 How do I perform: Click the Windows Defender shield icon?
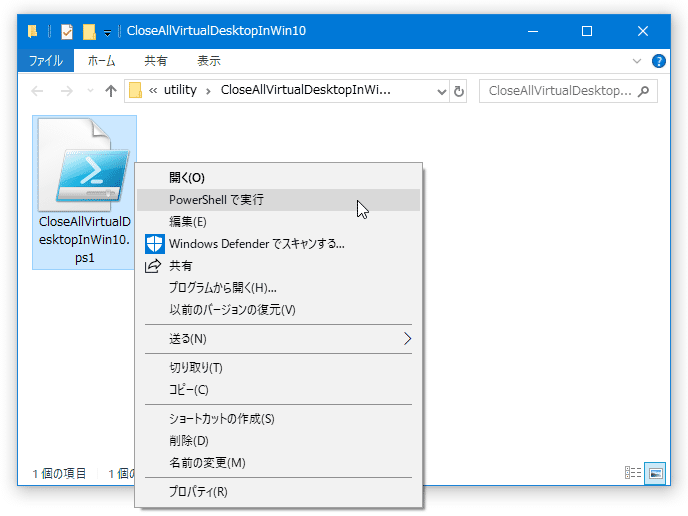click(x=154, y=244)
